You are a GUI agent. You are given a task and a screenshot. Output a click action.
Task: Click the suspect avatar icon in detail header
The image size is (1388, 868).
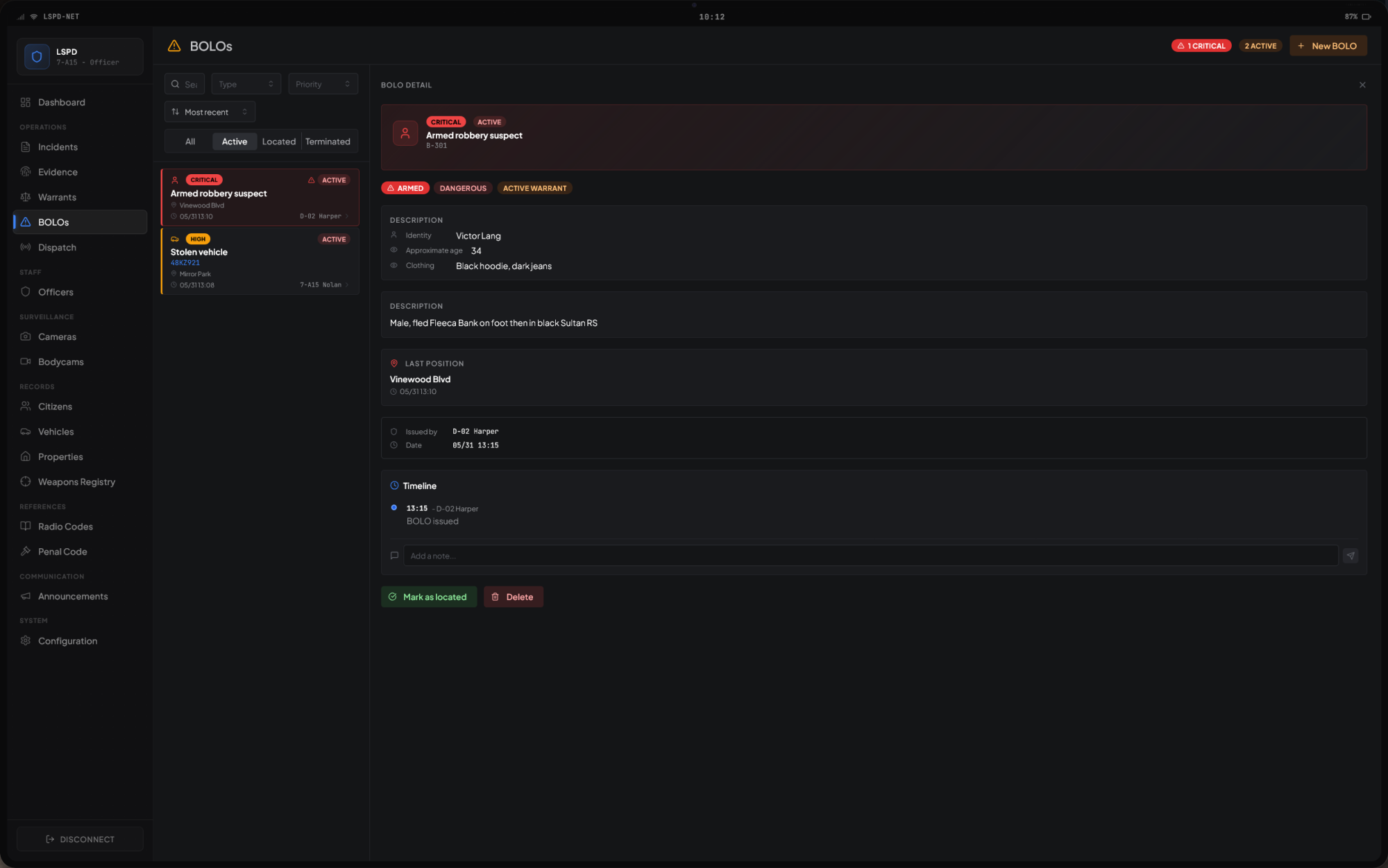(x=405, y=133)
